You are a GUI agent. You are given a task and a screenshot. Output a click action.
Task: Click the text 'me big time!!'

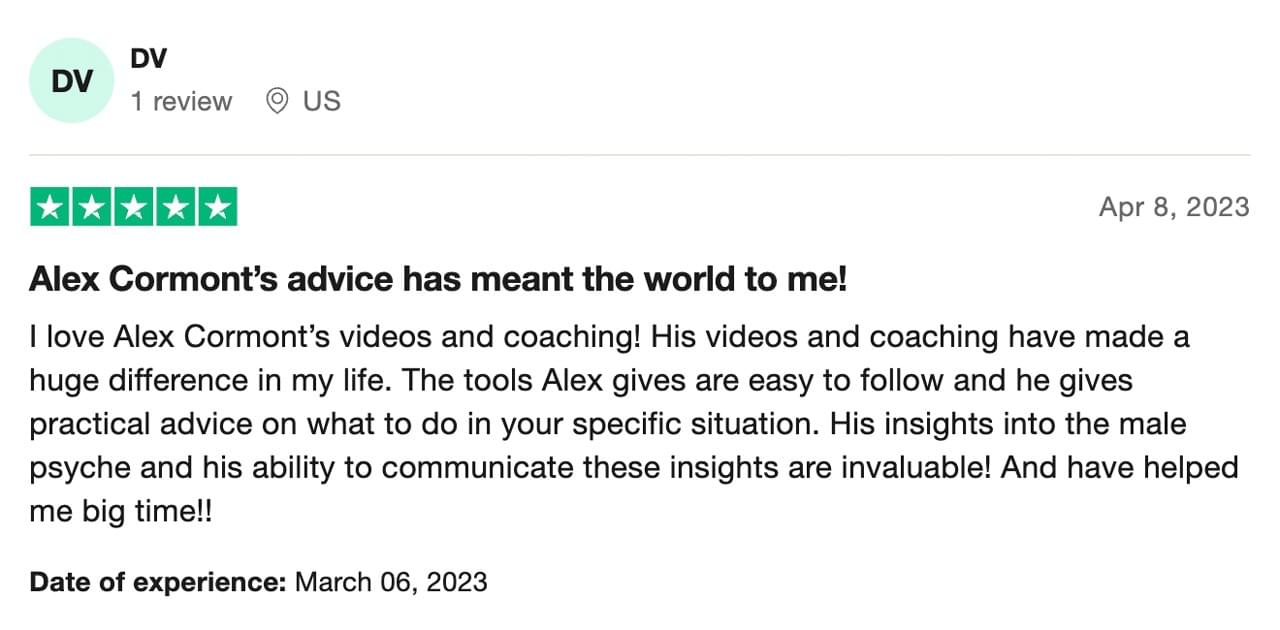coord(121,512)
